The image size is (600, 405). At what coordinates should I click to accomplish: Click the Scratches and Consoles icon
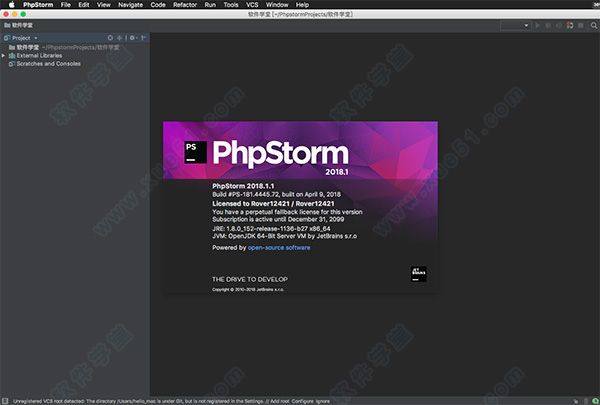[12, 64]
